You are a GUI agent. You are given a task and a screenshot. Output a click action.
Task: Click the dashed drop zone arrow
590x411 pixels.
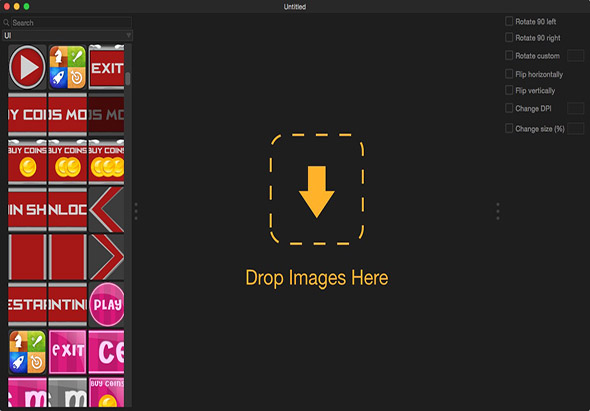click(x=317, y=192)
